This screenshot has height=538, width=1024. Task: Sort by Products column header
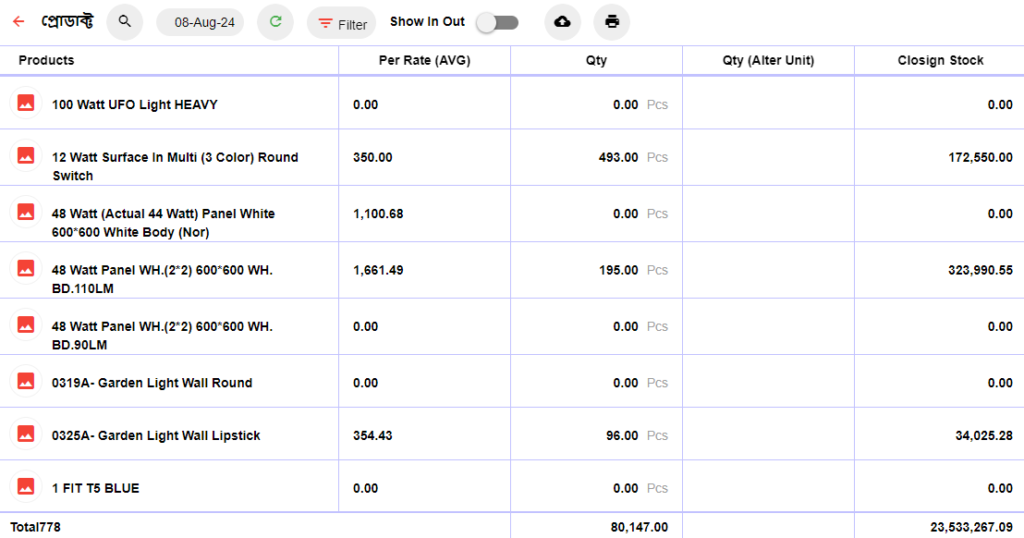[x=46, y=60]
